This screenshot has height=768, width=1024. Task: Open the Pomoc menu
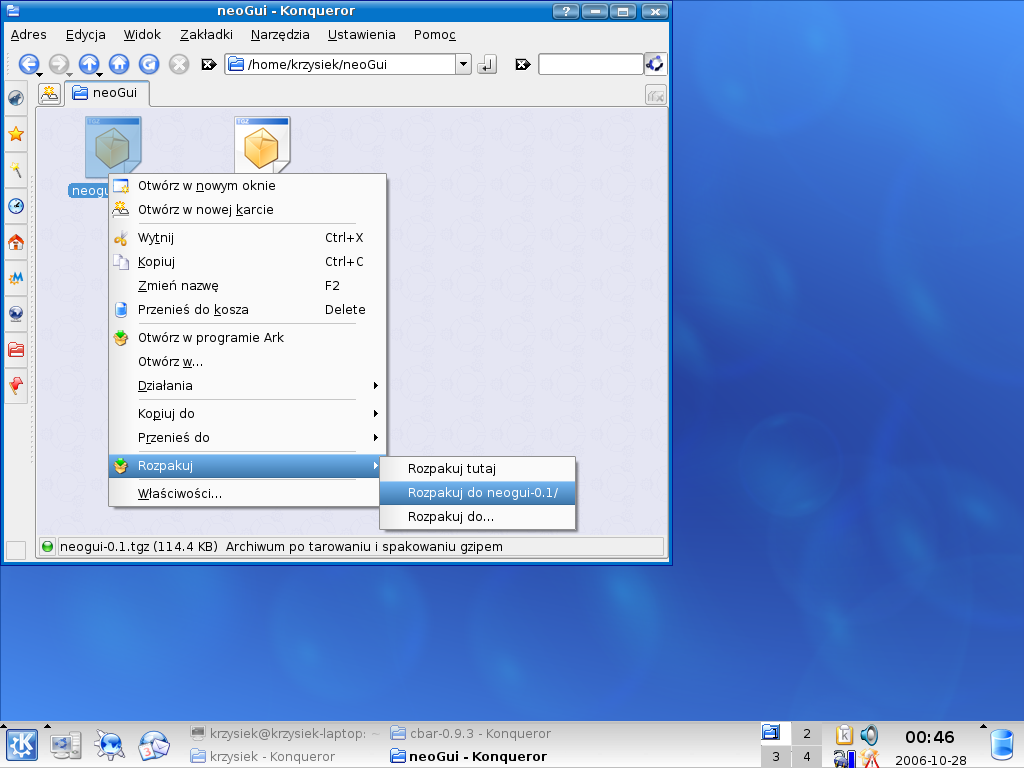pyautogui.click(x=434, y=35)
